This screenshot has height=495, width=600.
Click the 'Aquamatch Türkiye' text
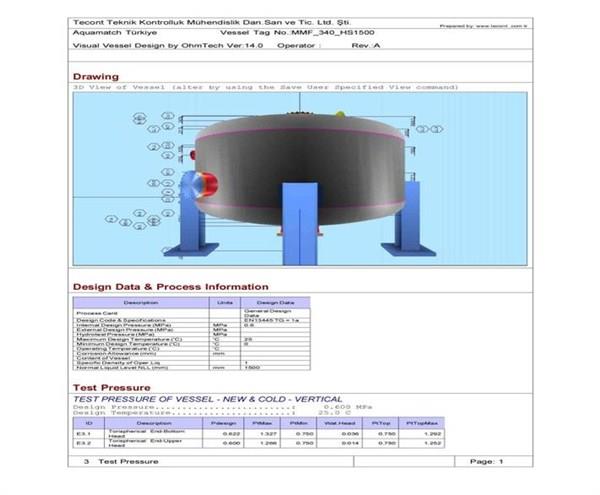point(115,33)
